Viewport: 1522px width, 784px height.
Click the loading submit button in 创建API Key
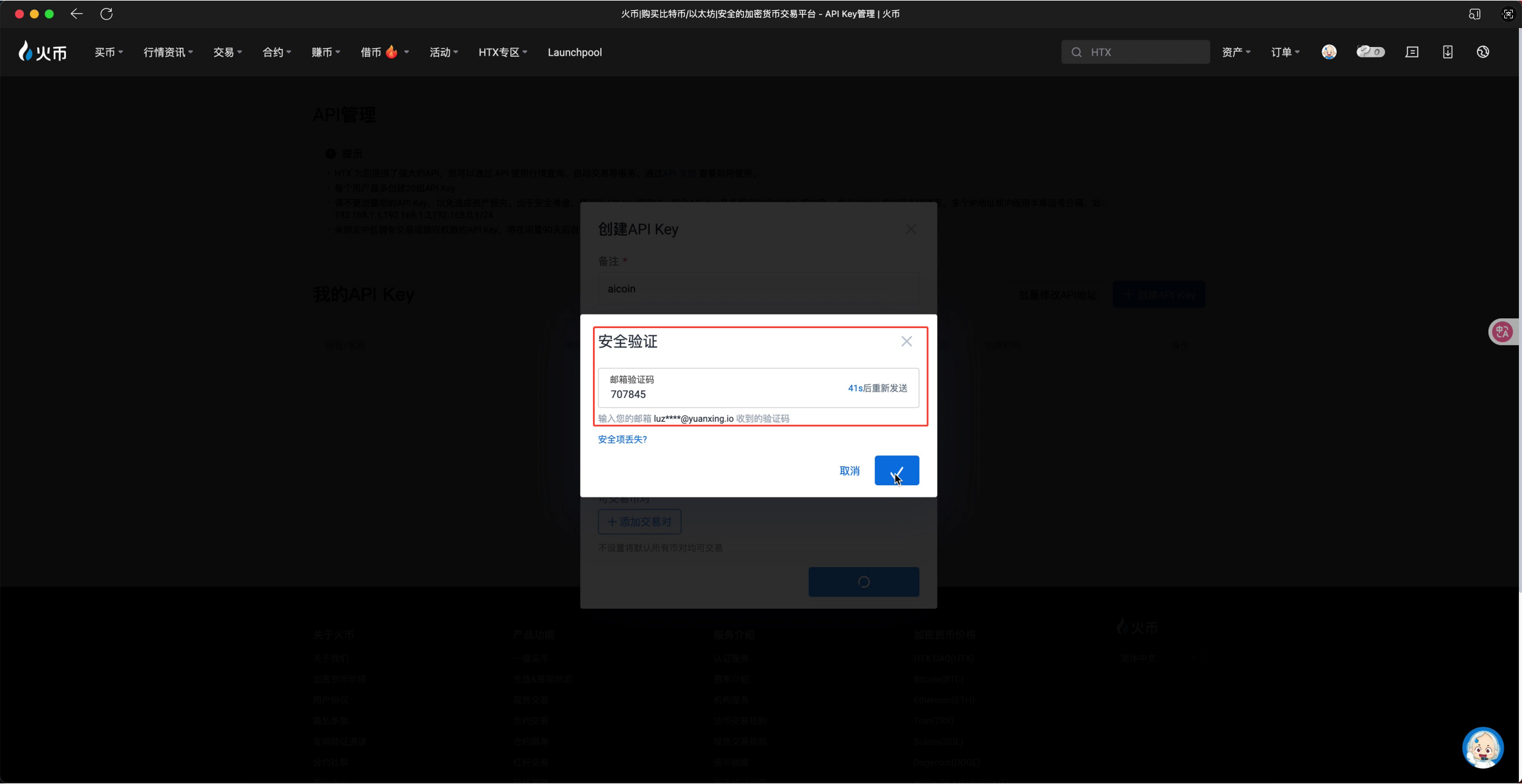(x=864, y=582)
